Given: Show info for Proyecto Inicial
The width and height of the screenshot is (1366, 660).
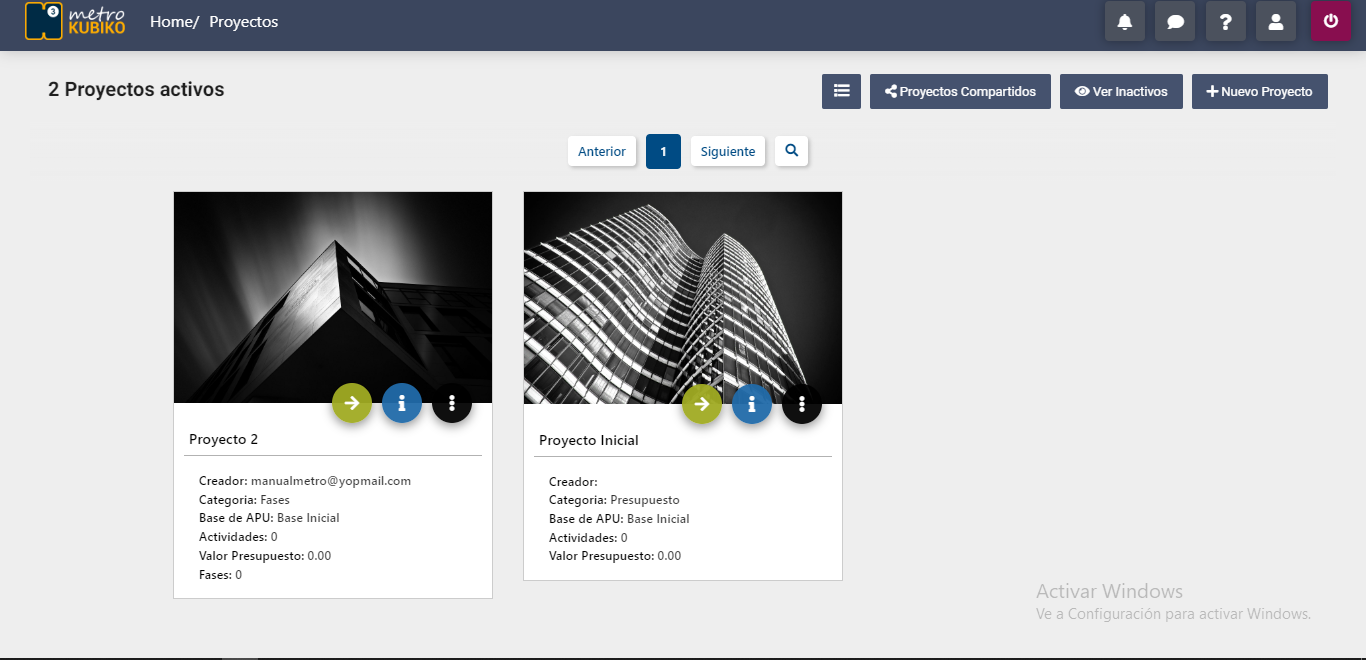Looking at the screenshot, I should point(752,404).
